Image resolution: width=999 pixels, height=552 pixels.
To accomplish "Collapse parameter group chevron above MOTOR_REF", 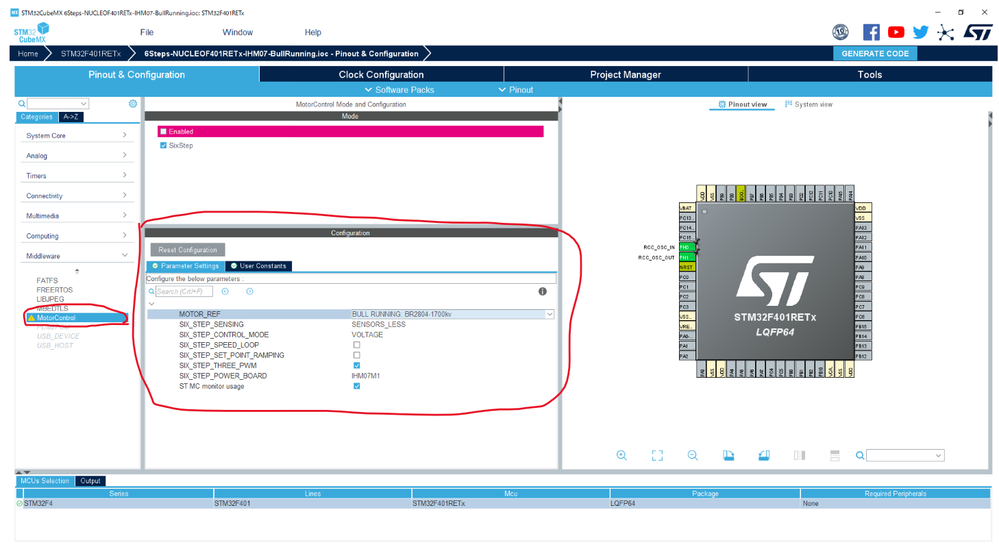I will click(x=151, y=304).
